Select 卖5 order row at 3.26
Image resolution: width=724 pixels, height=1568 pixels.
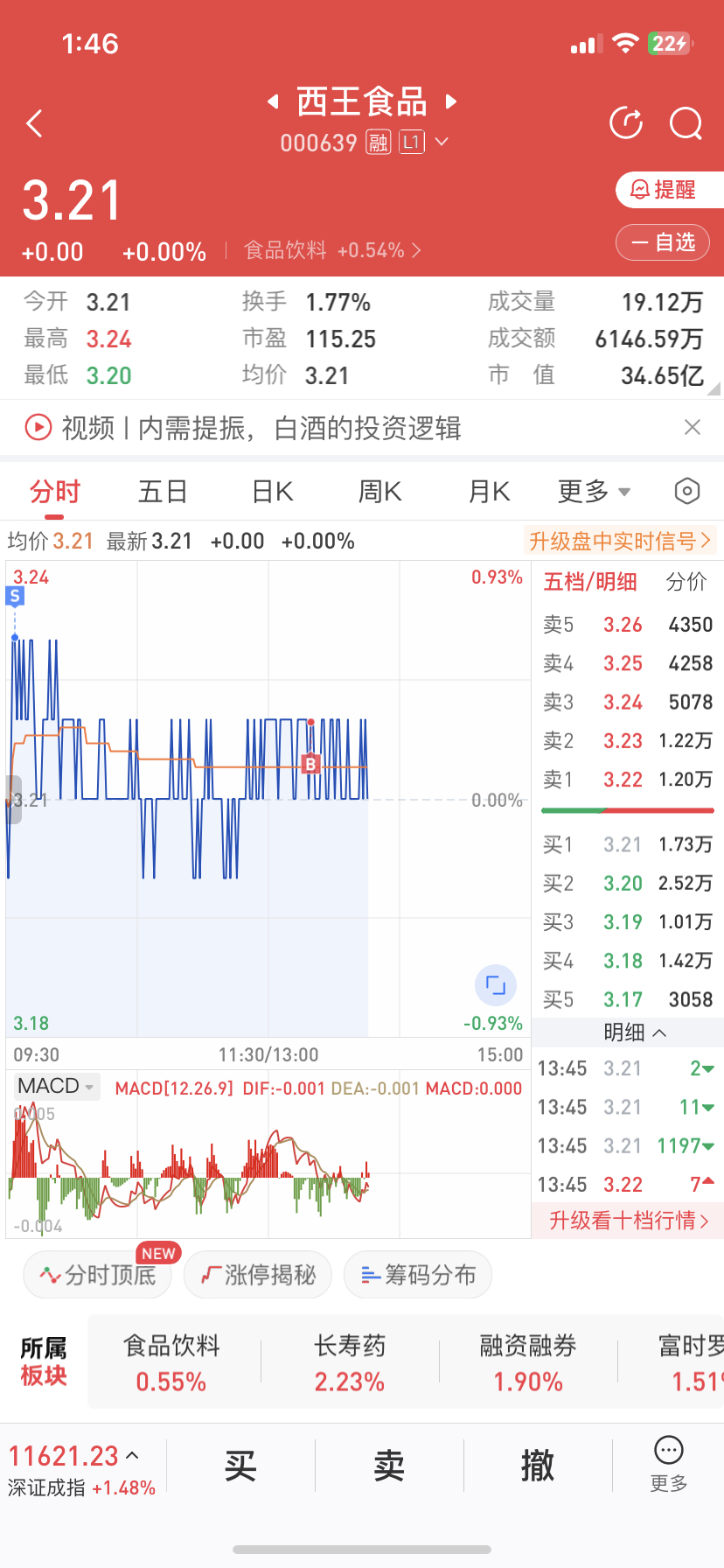[628, 625]
